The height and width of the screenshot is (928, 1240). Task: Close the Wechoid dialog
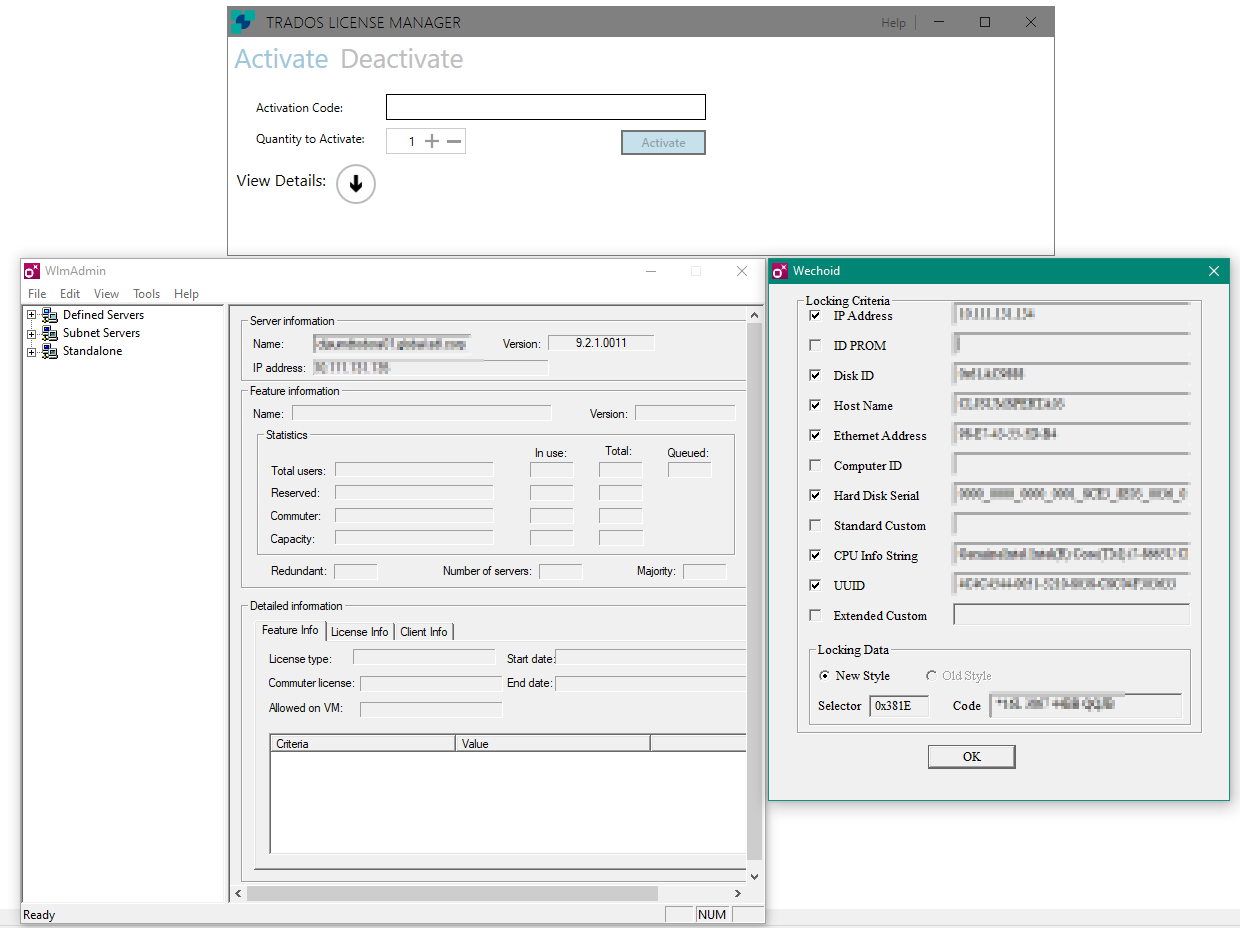pyautogui.click(x=1214, y=271)
